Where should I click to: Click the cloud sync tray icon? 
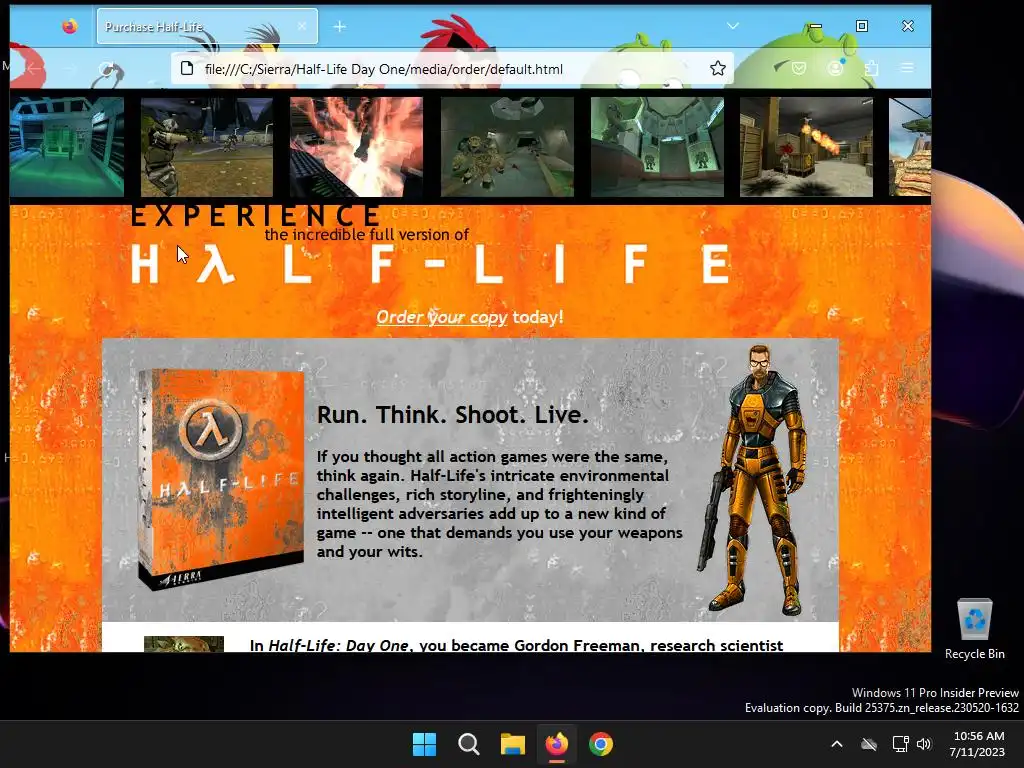[x=869, y=744]
